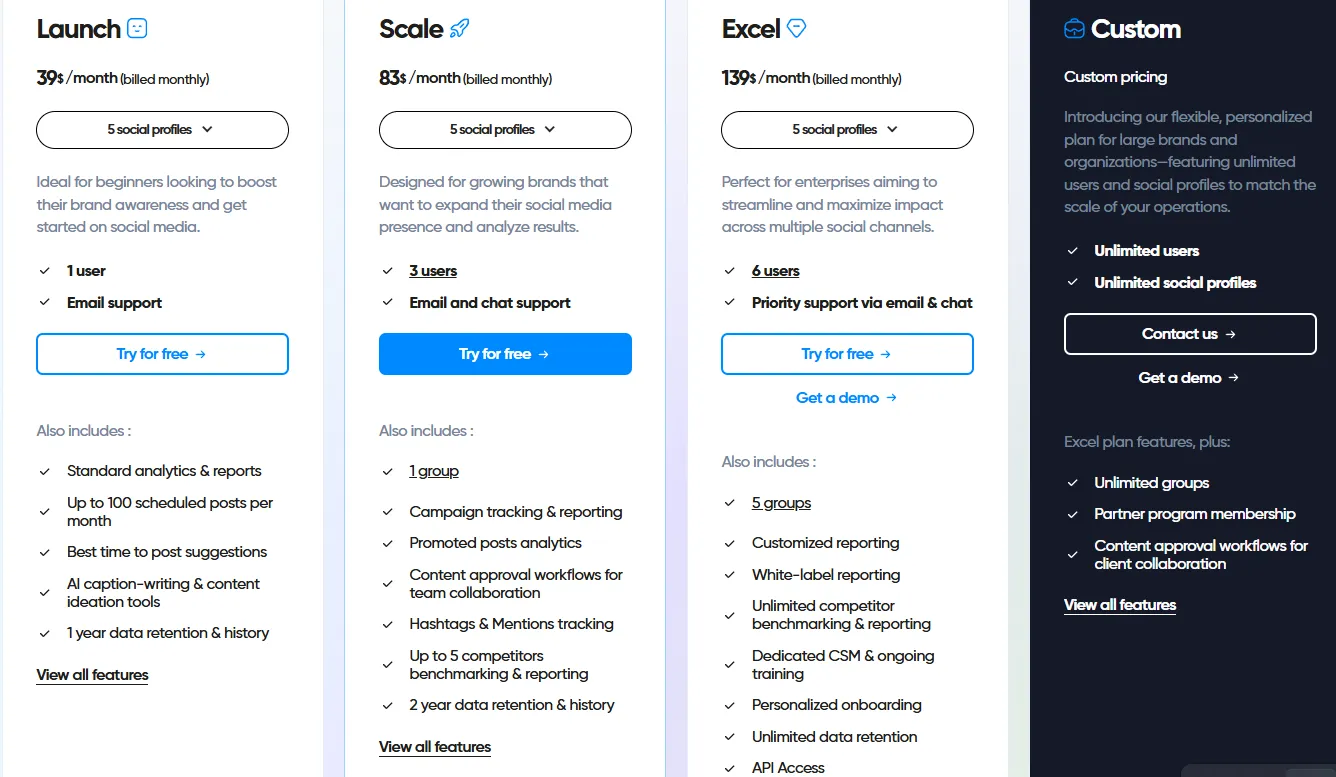The width and height of the screenshot is (1336, 777).
Task: Click checkmark icon beside White-label reporting
Action: (730, 575)
